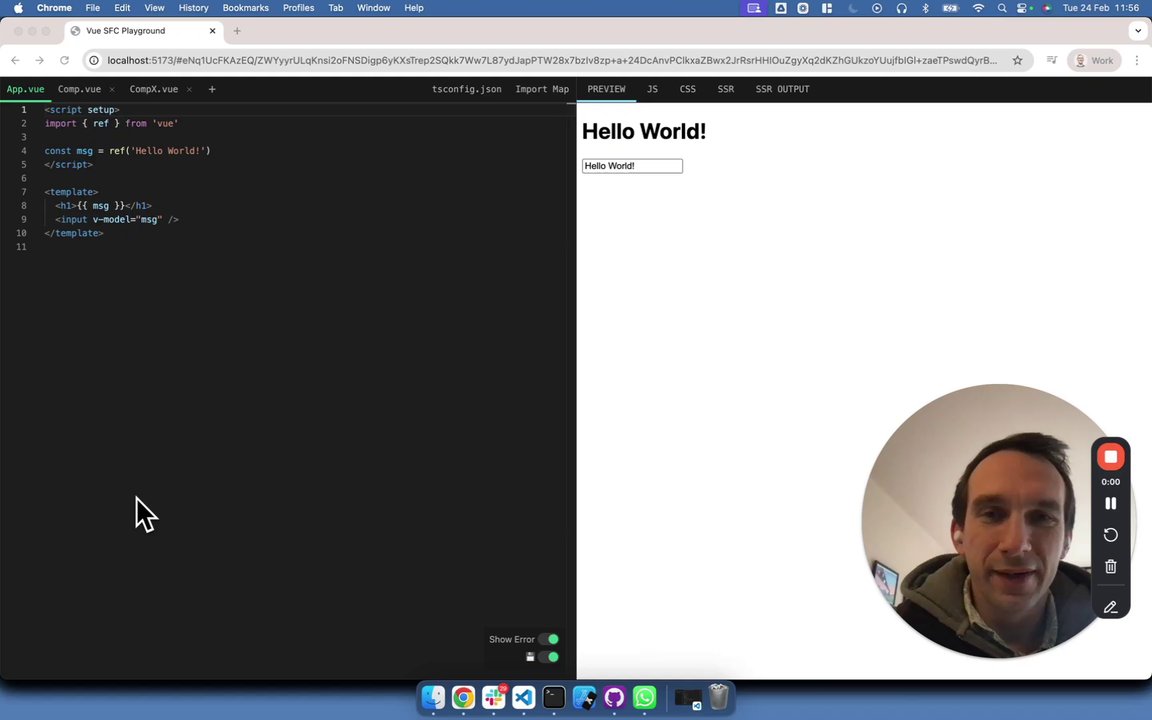Viewport: 1152px width, 720px height.
Task: Select the PREVIEW output tab
Action: tap(606, 89)
